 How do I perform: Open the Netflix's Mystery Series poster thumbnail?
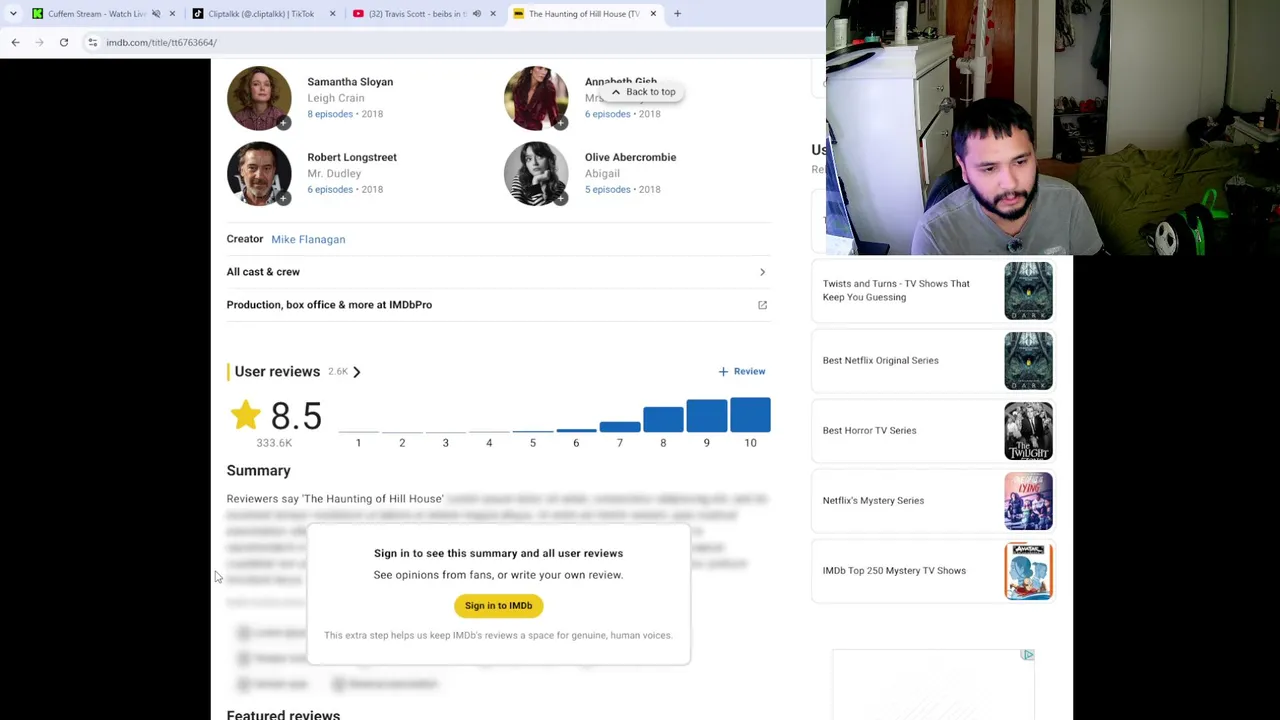[x=1028, y=500]
